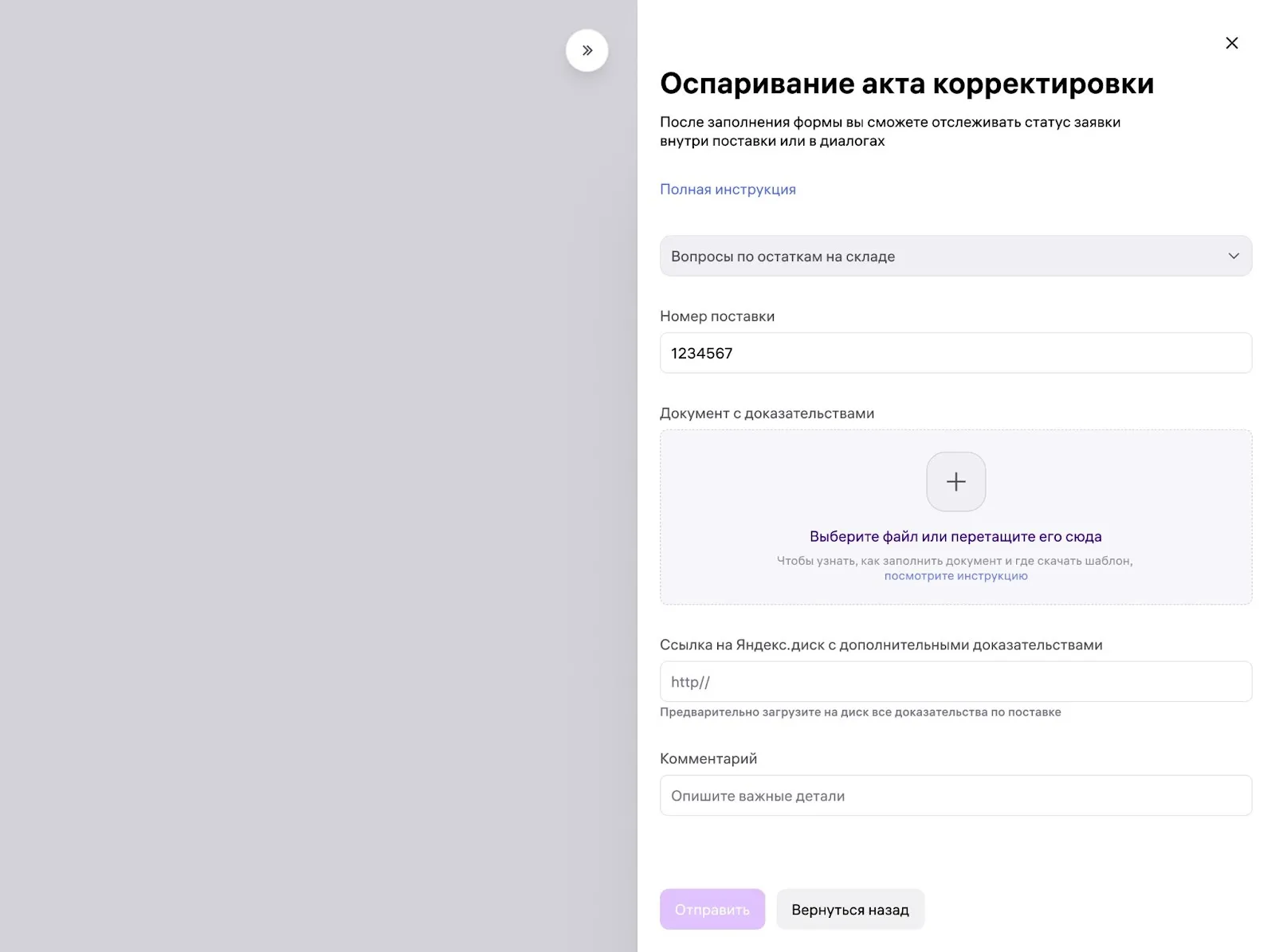Viewport: 1275px width, 952px height.
Task: Focus the "Номер поставки" field with 1234567
Action: 955,353
